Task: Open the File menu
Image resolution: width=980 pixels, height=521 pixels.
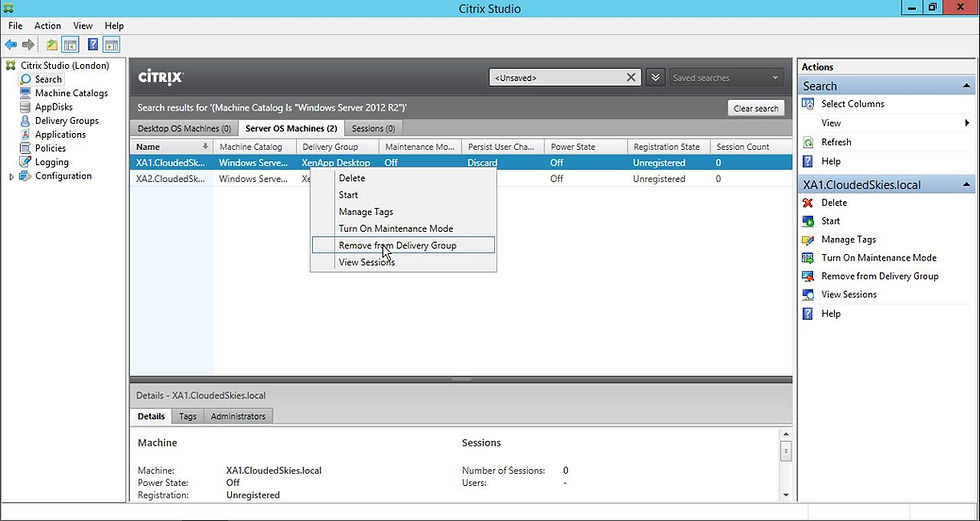Action: click(15, 26)
